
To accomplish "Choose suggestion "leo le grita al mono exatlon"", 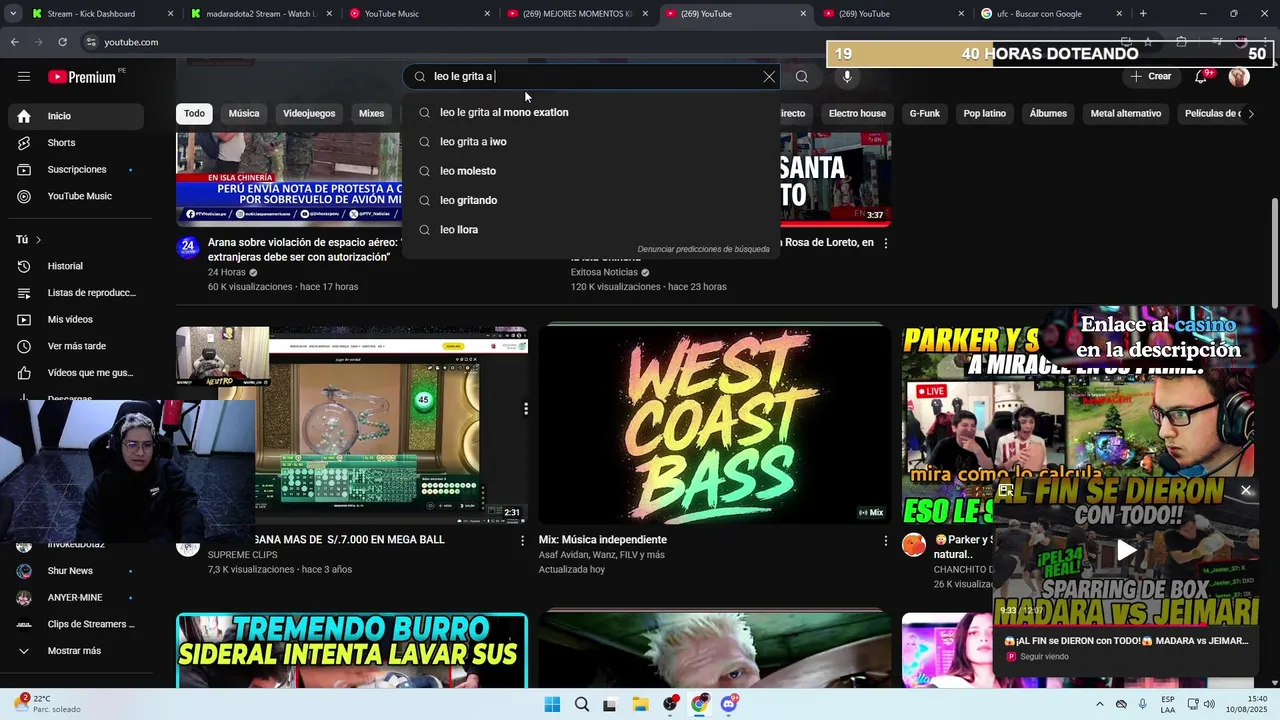I will pyautogui.click(x=590, y=113).
